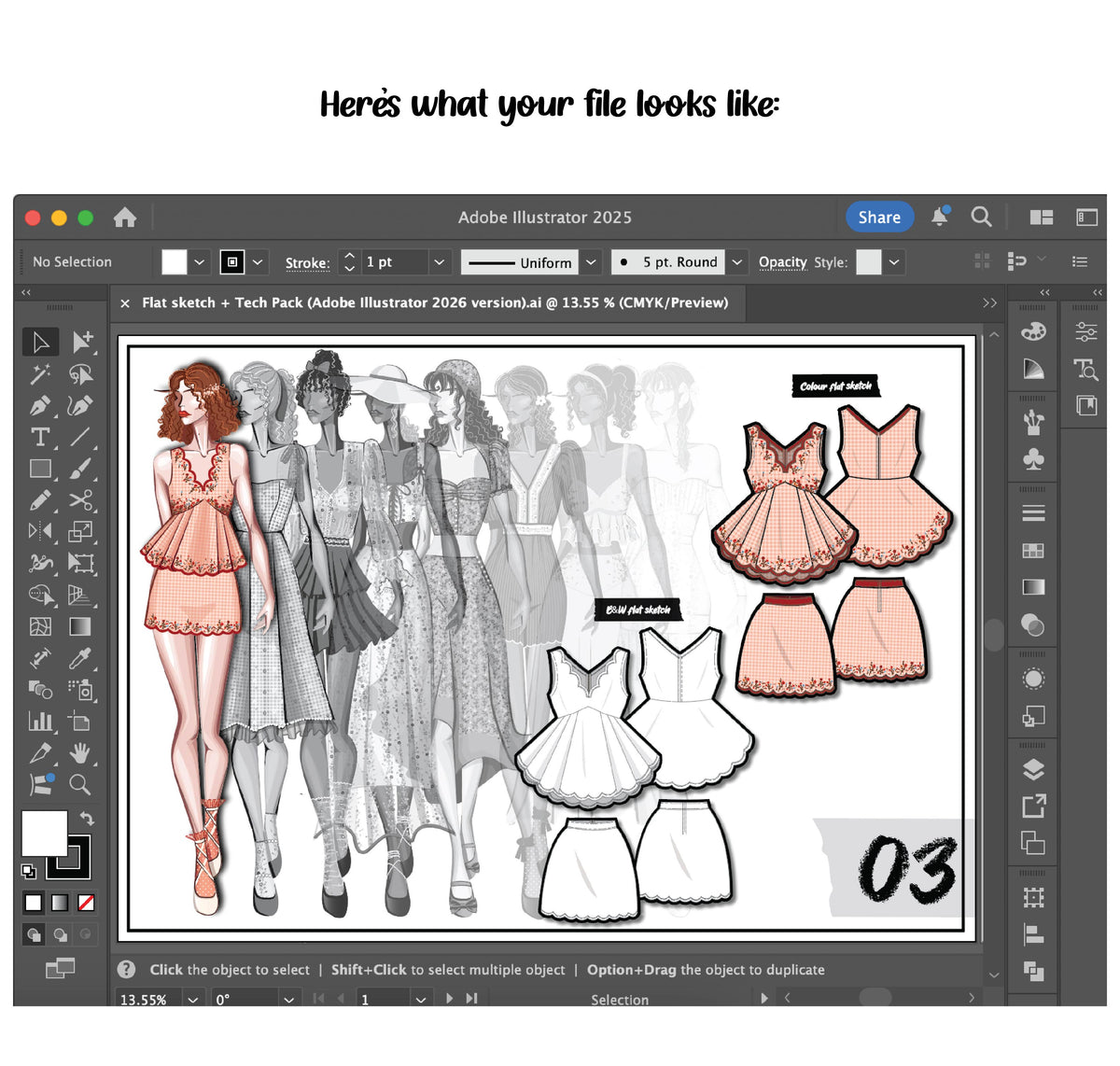Click the fill color swatch in toolbar
The width and height of the screenshot is (1120, 1066).
tap(44, 833)
